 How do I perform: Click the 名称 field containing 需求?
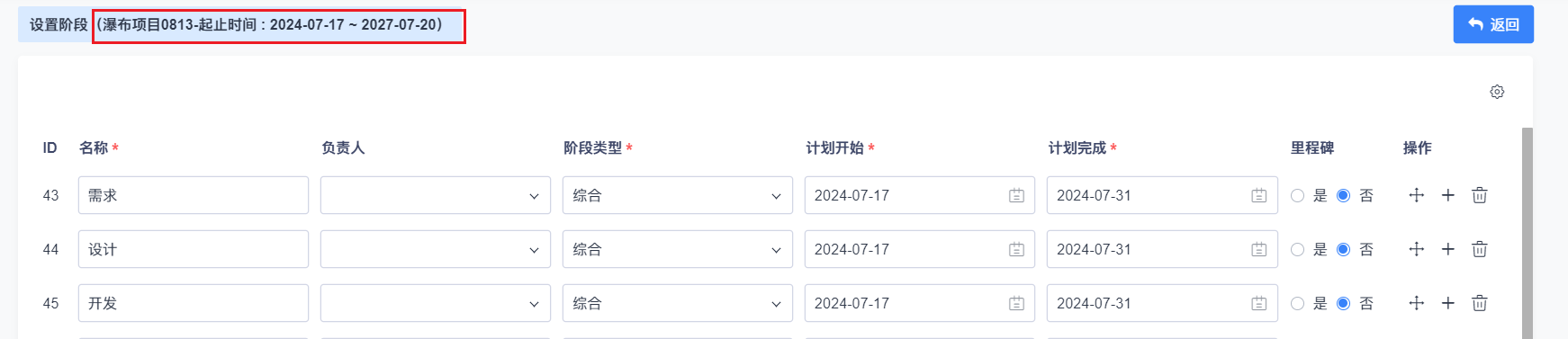[194, 195]
